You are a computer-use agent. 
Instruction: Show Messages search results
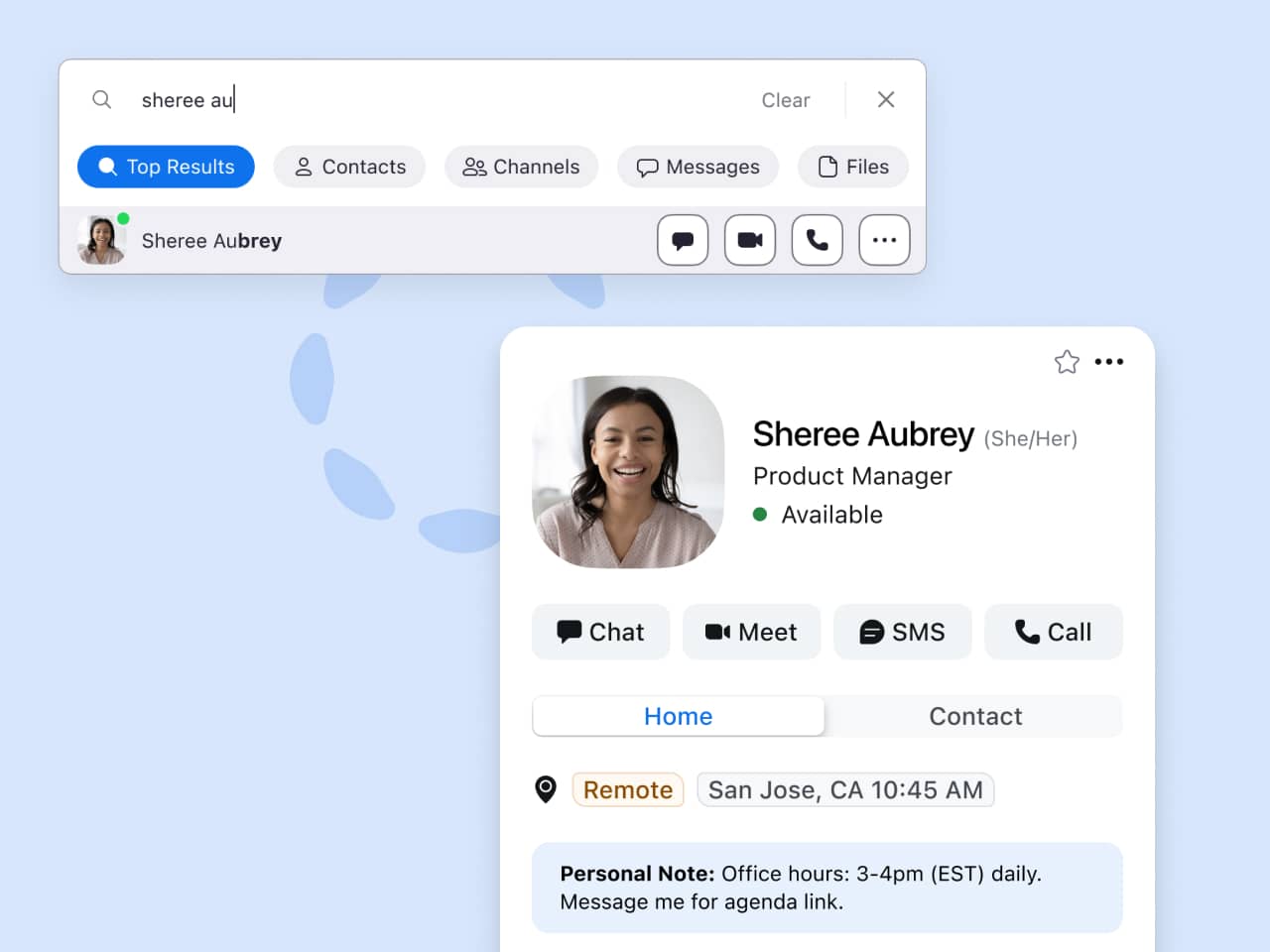(x=698, y=167)
